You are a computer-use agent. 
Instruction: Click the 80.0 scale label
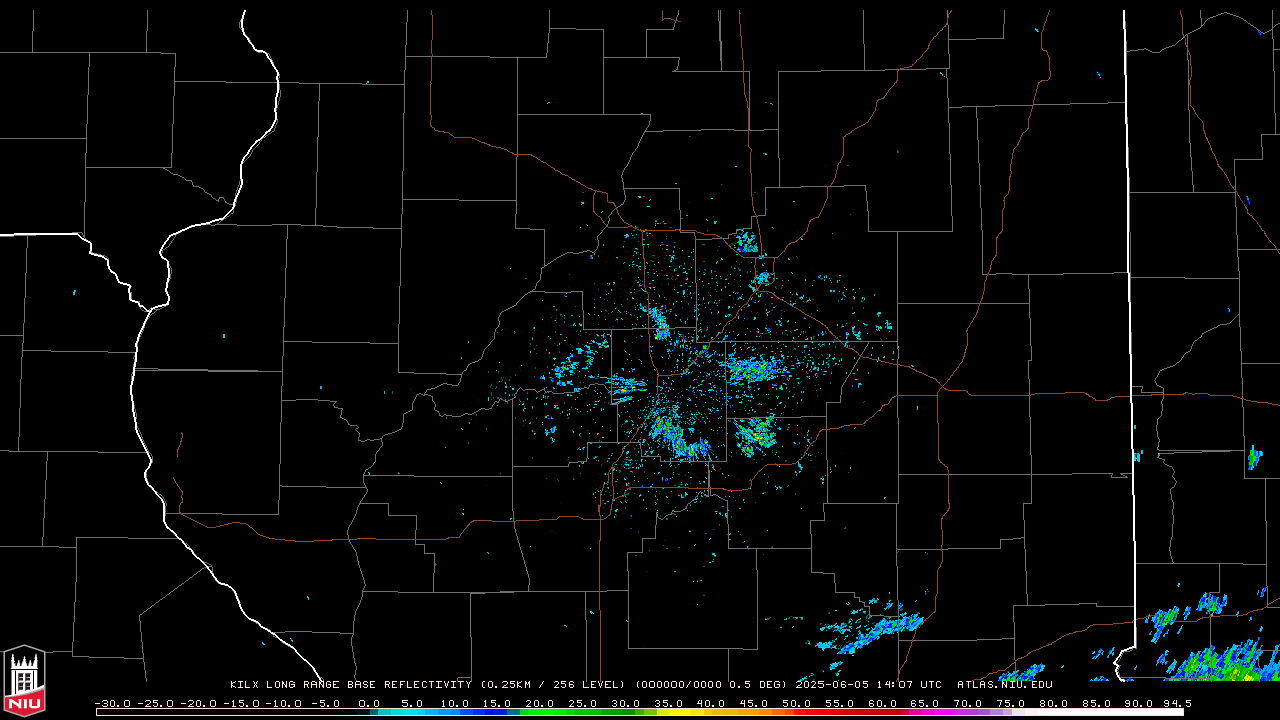[x=1054, y=704]
